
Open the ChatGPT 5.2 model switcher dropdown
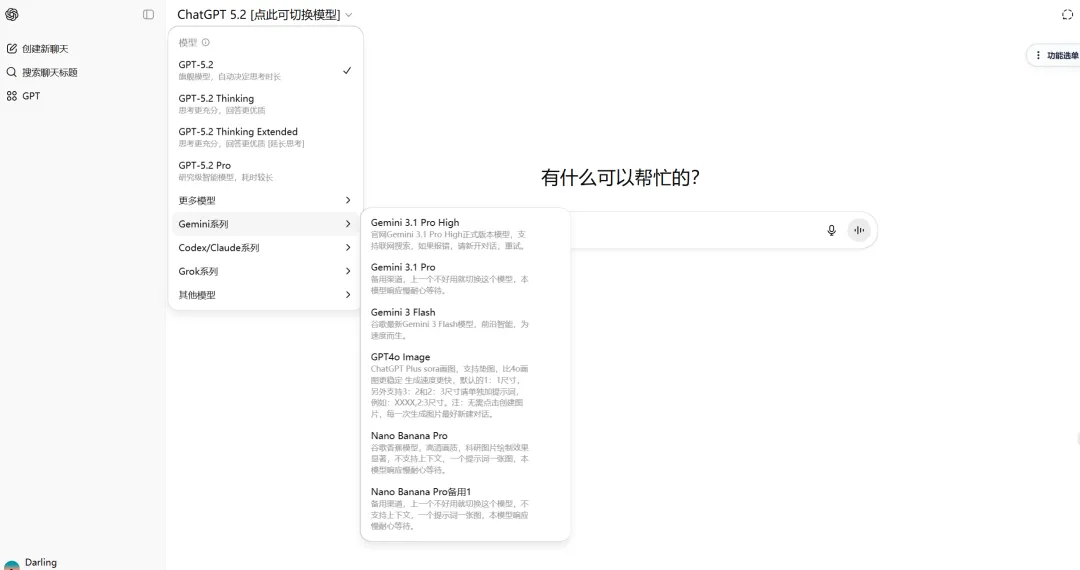pyautogui.click(x=264, y=15)
